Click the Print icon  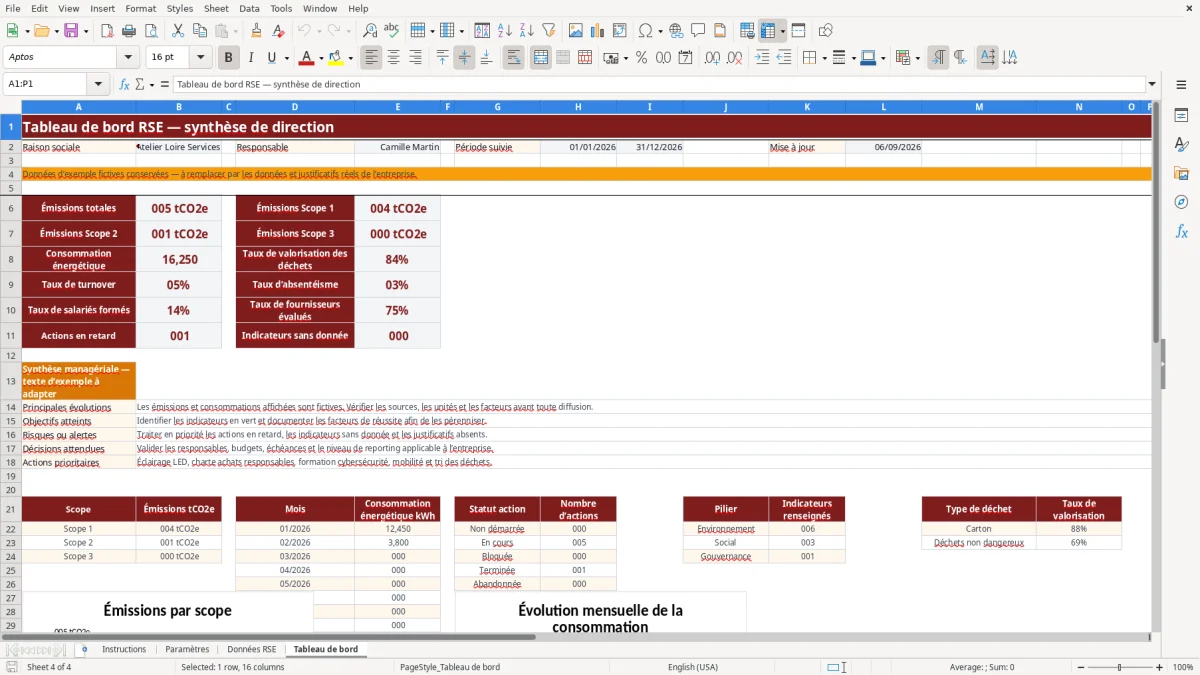coord(130,31)
